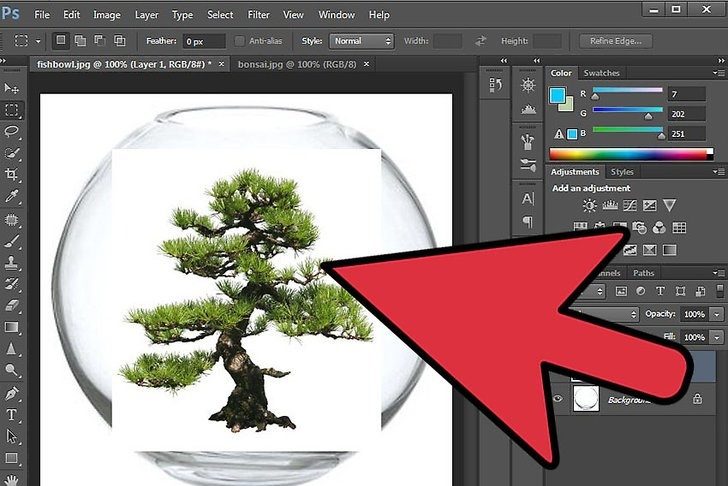The height and width of the screenshot is (486, 728).
Task: Select the Horizontal Type tool
Action: click(x=12, y=414)
